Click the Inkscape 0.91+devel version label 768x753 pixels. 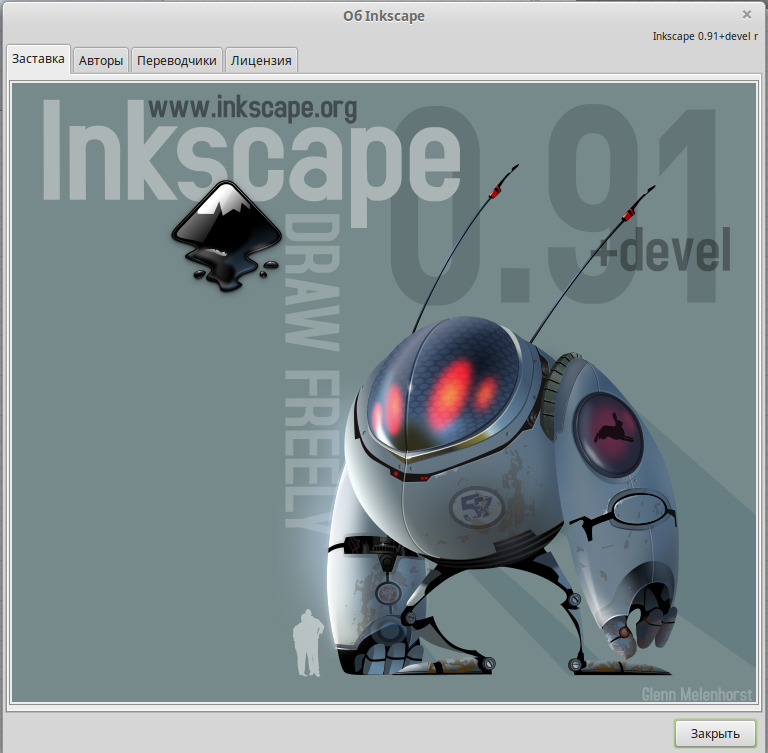(705, 36)
